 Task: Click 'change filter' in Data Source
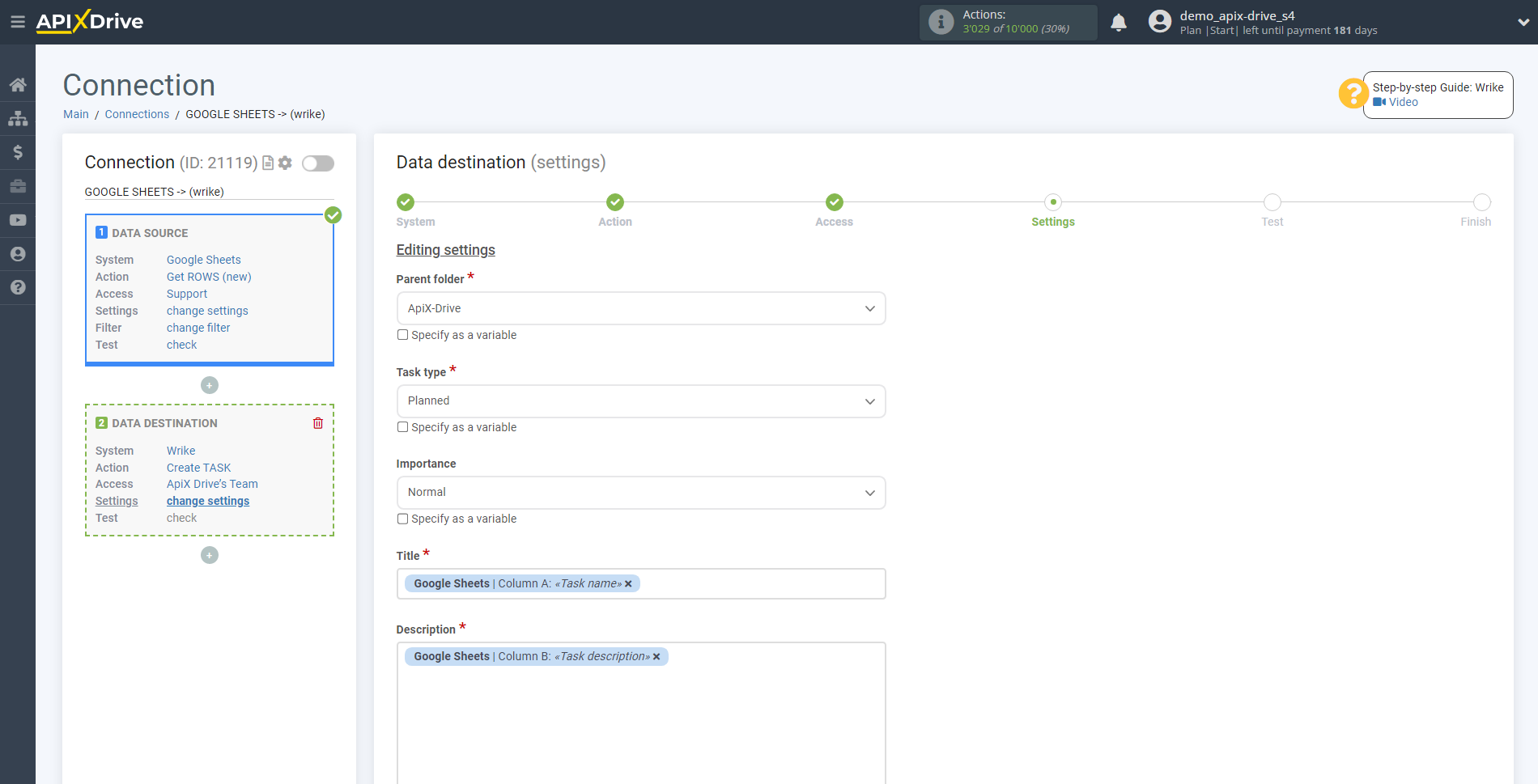tap(198, 328)
